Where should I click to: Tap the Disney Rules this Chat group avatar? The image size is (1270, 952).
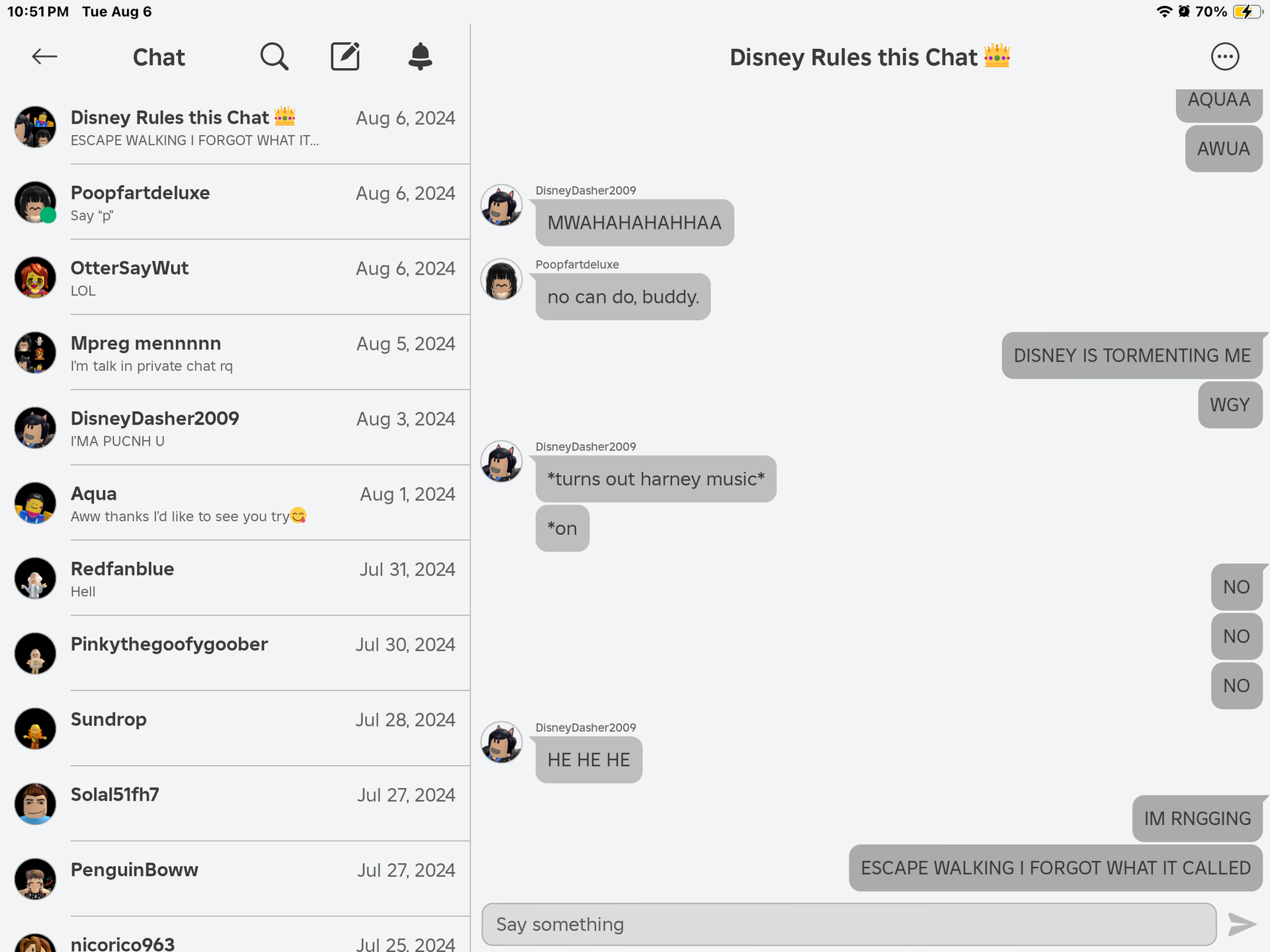coord(35,127)
